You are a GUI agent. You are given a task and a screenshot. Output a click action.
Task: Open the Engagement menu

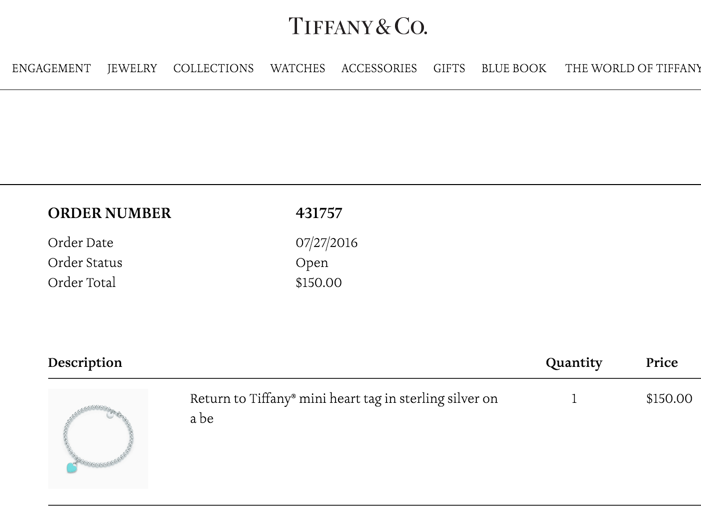51,68
